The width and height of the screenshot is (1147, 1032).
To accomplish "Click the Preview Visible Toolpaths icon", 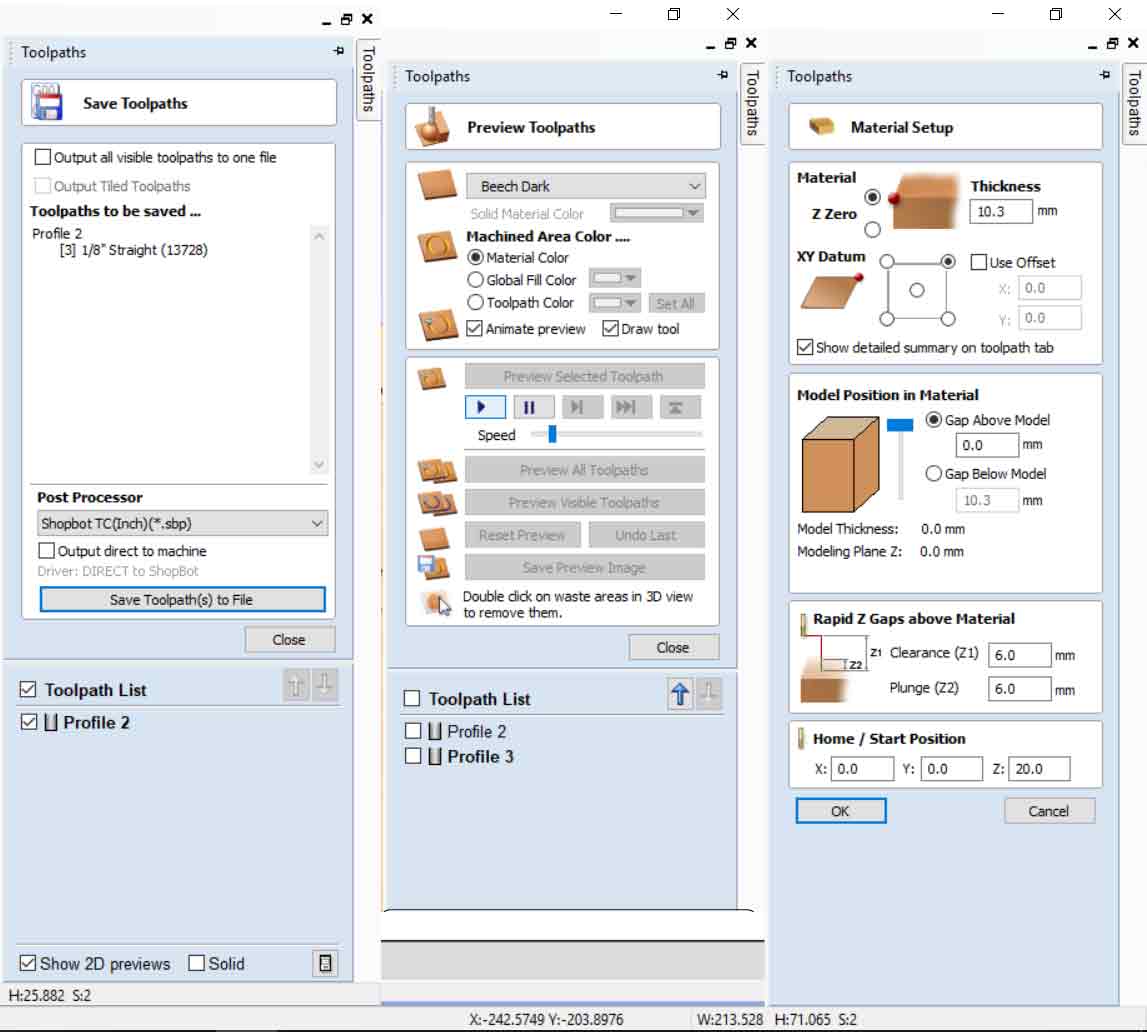I will [x=436, y=503].
